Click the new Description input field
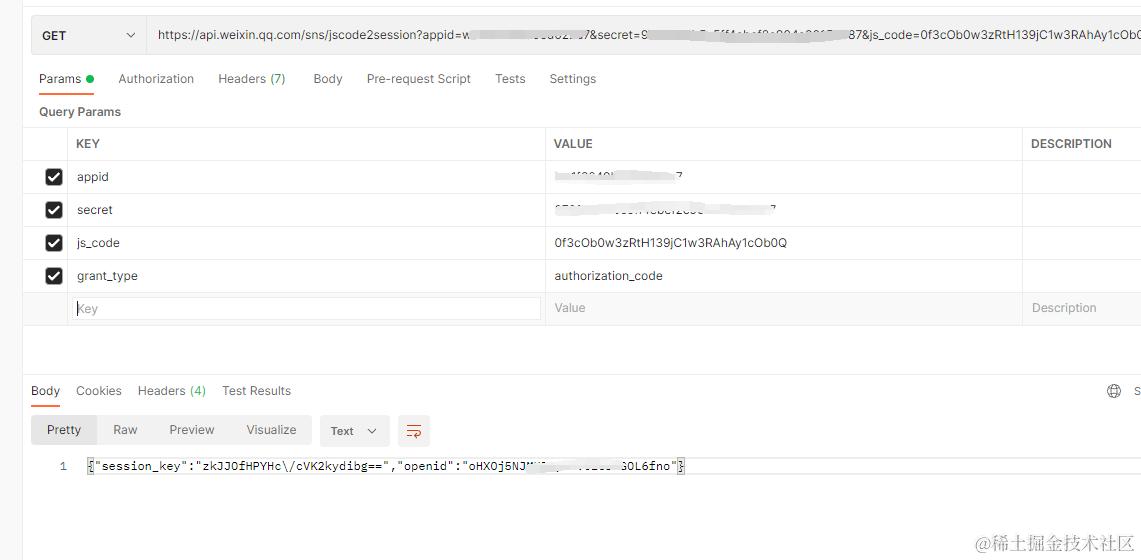This screenshot has height=560, width=1141. point(1082,308)
